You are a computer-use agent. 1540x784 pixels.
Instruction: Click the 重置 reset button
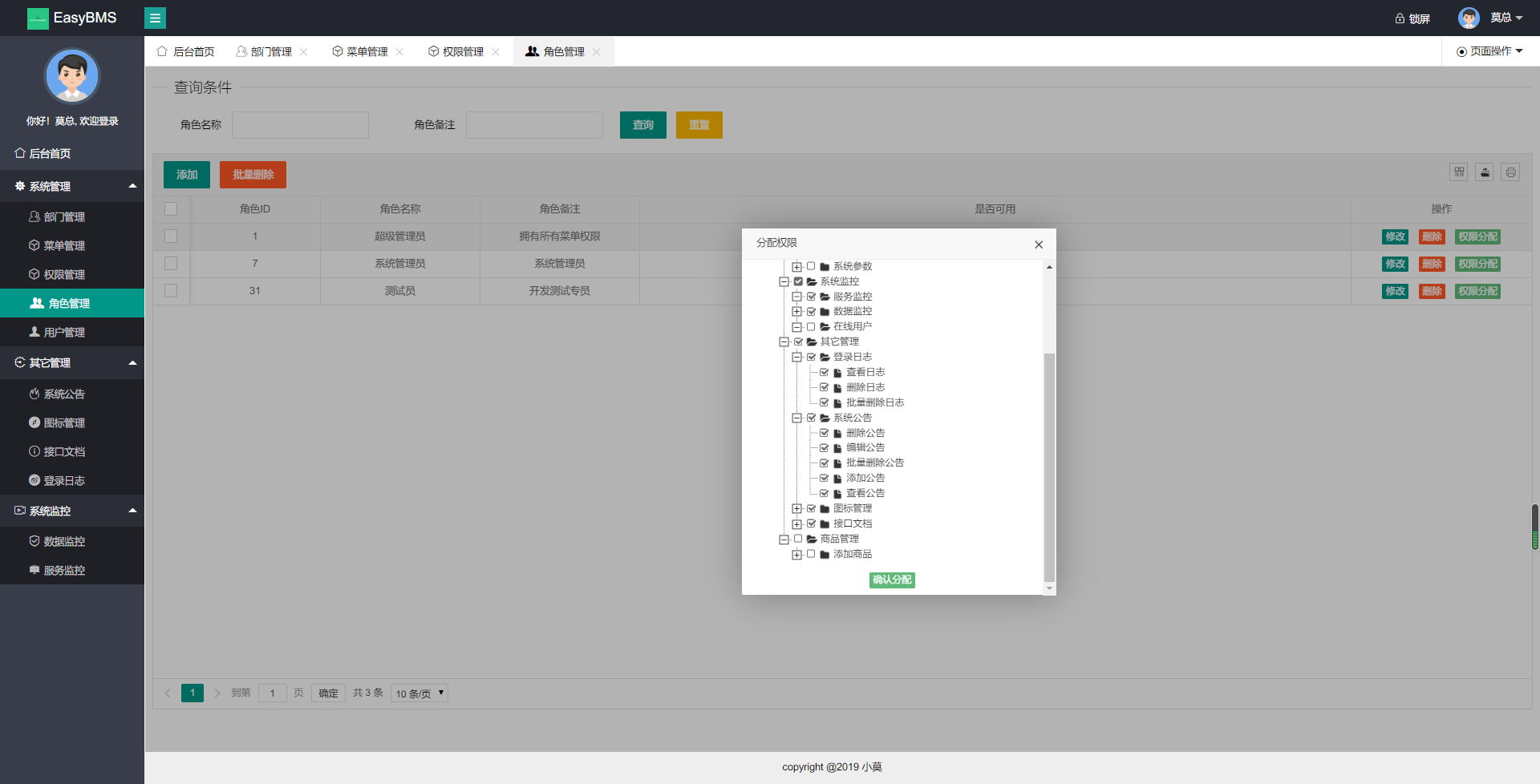tap(699, 125)
